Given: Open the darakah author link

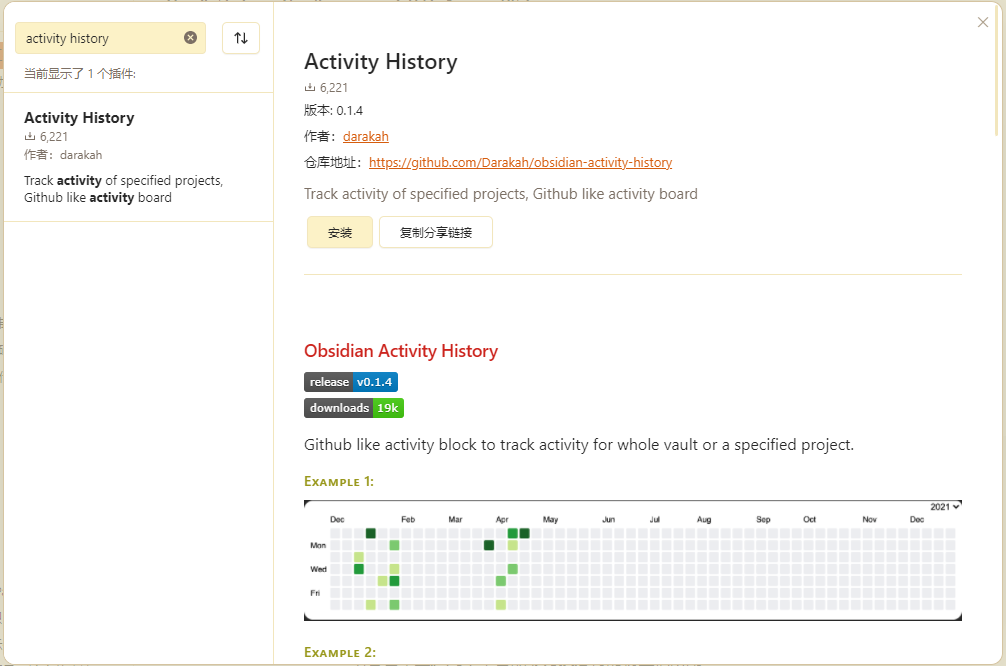Looking at the screenshot, I should click(x=365, y=136).
